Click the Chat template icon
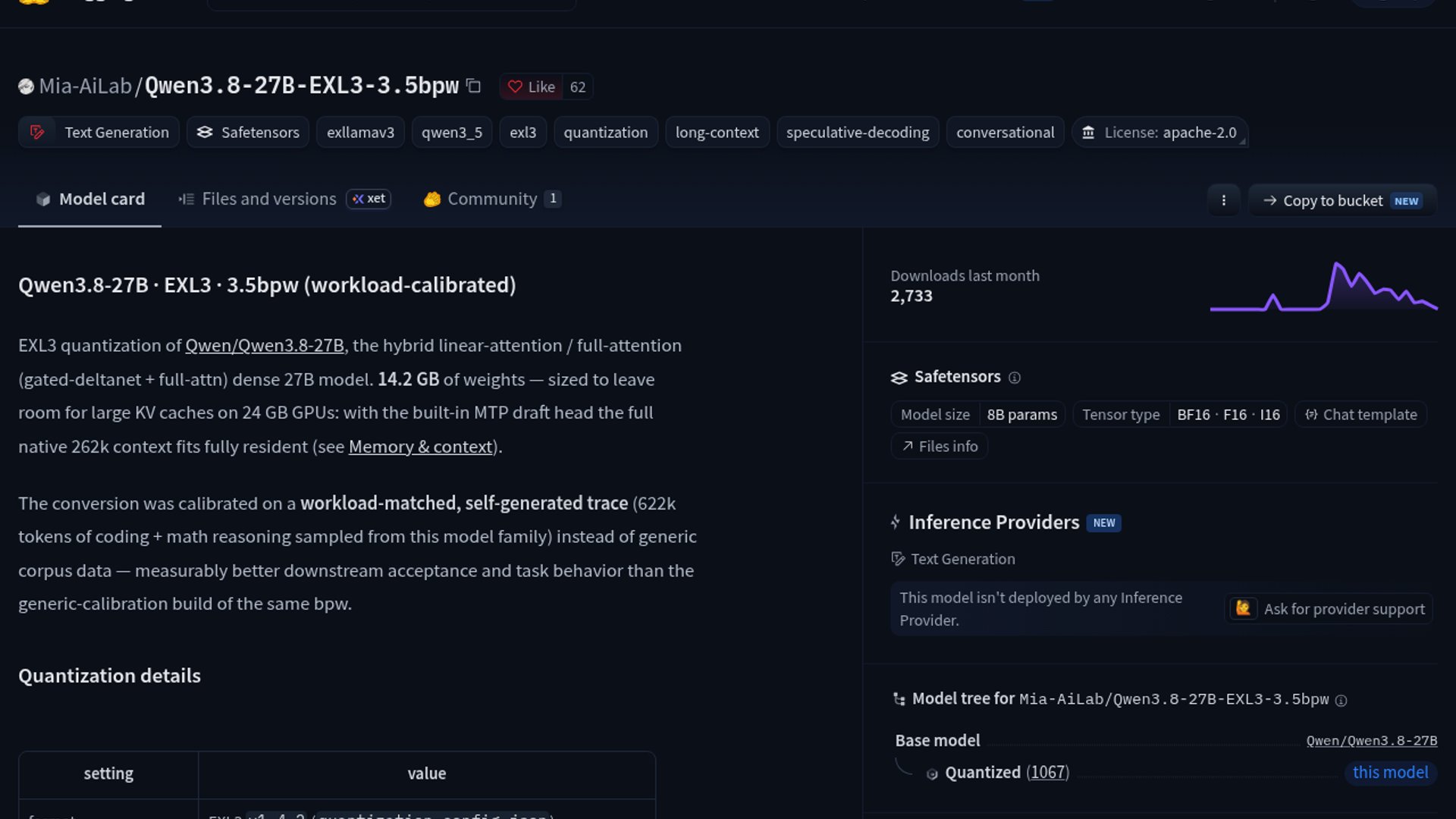The height and width of the screenshot is (819, 1456). (x=1311, y=415)
